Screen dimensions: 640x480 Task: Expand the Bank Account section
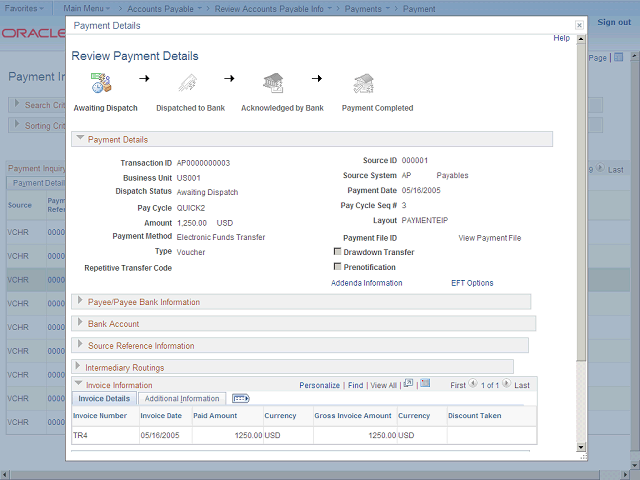tap(80, 322)
